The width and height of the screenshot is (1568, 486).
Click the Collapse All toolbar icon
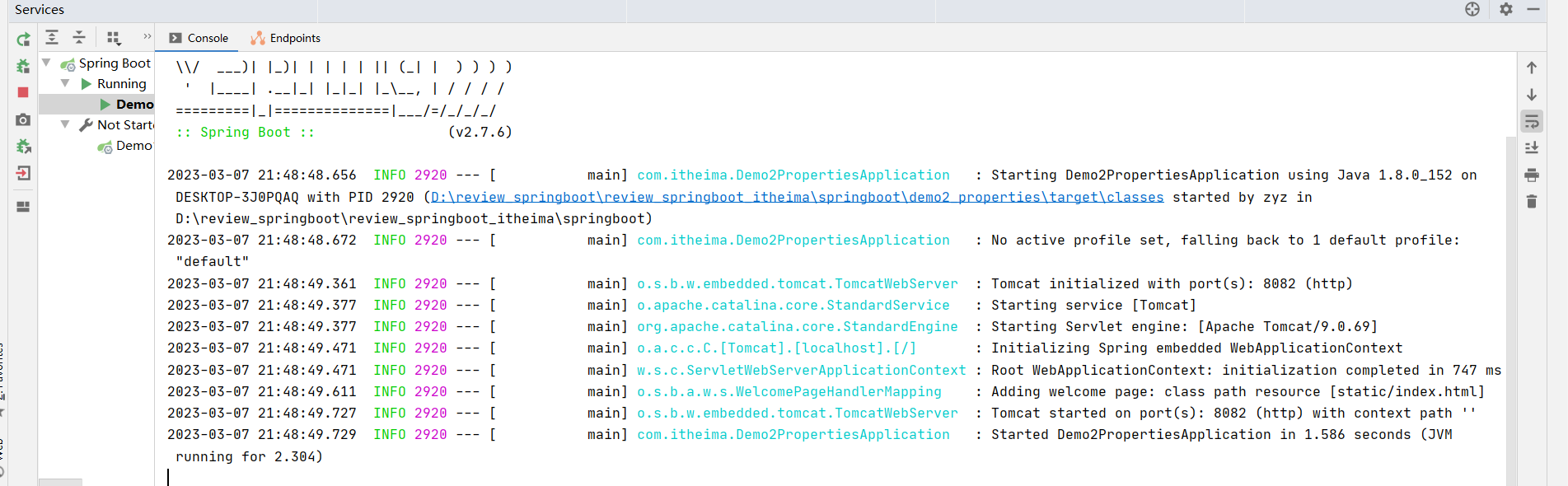coord(79,37)
